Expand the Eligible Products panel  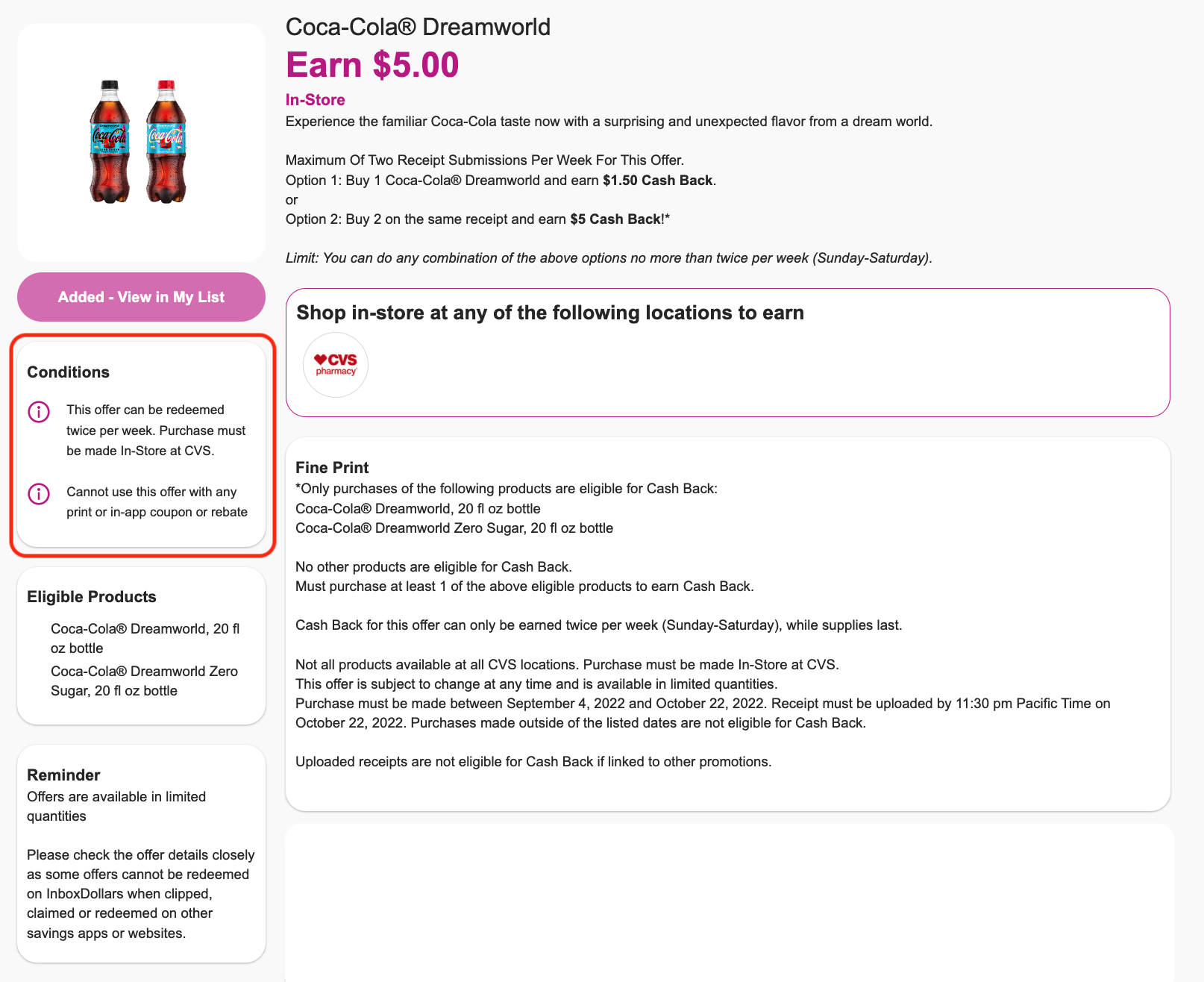[x=92, y=596]
